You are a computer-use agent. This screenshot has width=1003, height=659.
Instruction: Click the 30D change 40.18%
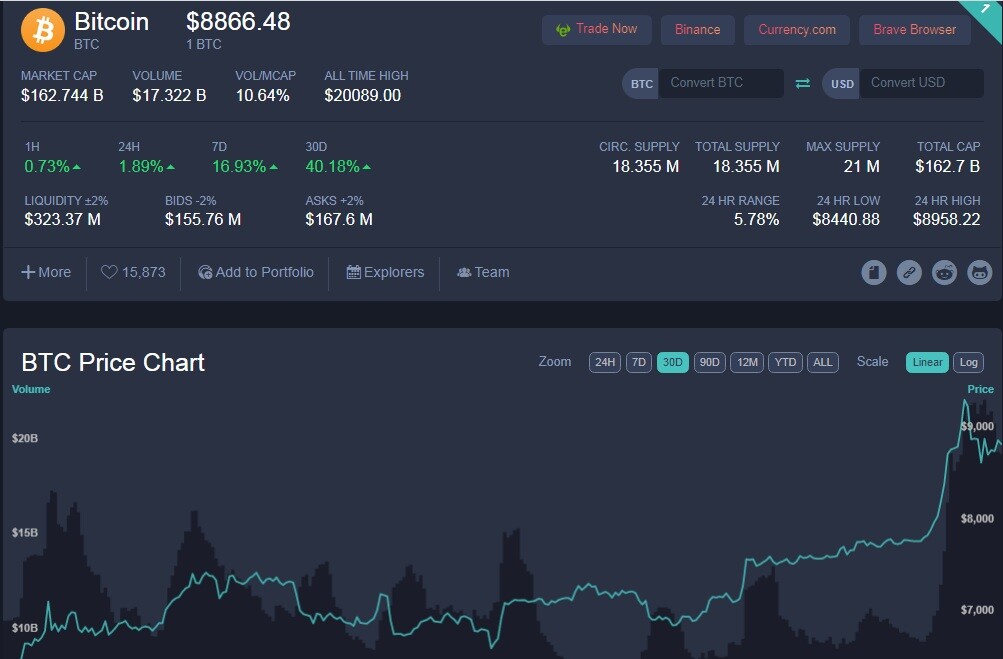coord(338,166)
